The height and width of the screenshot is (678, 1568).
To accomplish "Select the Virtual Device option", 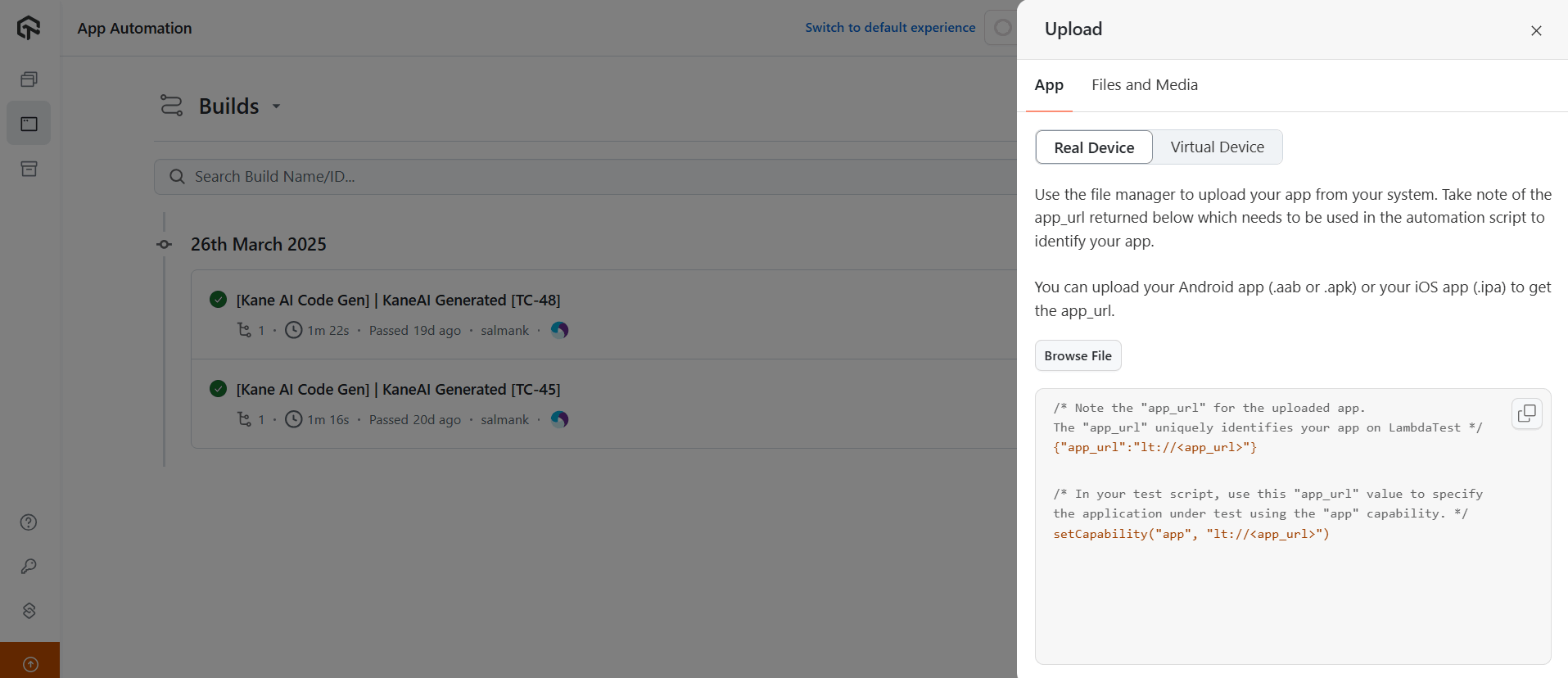I will [x=1217, y=147].
